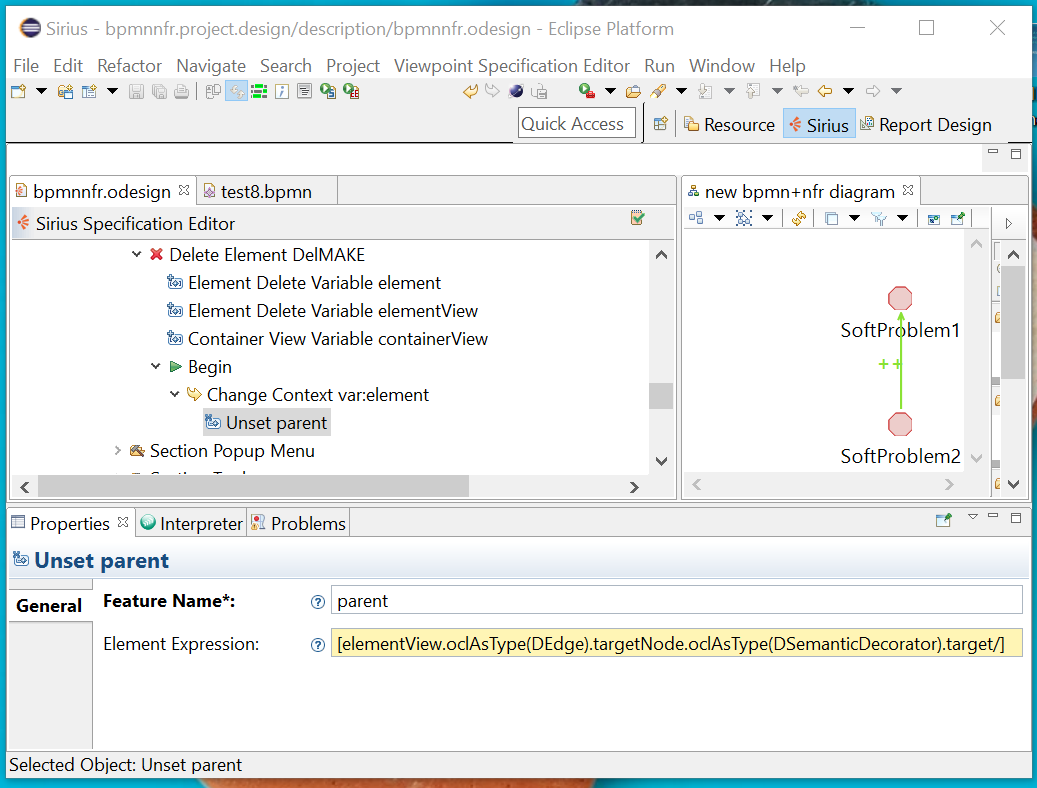
Task: Select the SoftProblem2 node in diagram
Action: pos(899,424)
